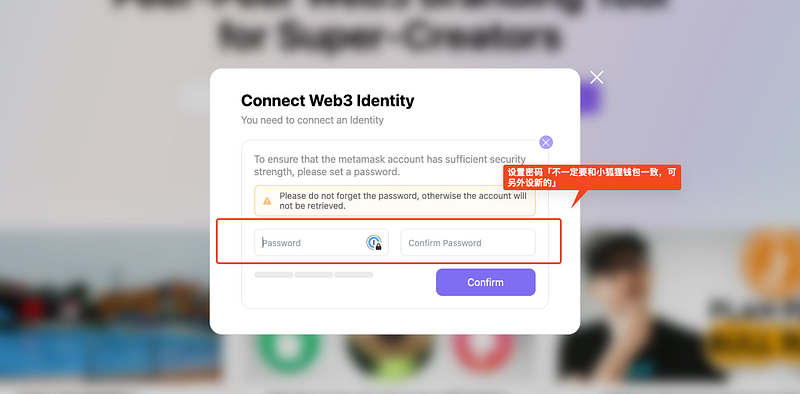The image size is (800, 394).
Task: Click the blurred green circle icon below dialog
Action: tap(288, 352)
